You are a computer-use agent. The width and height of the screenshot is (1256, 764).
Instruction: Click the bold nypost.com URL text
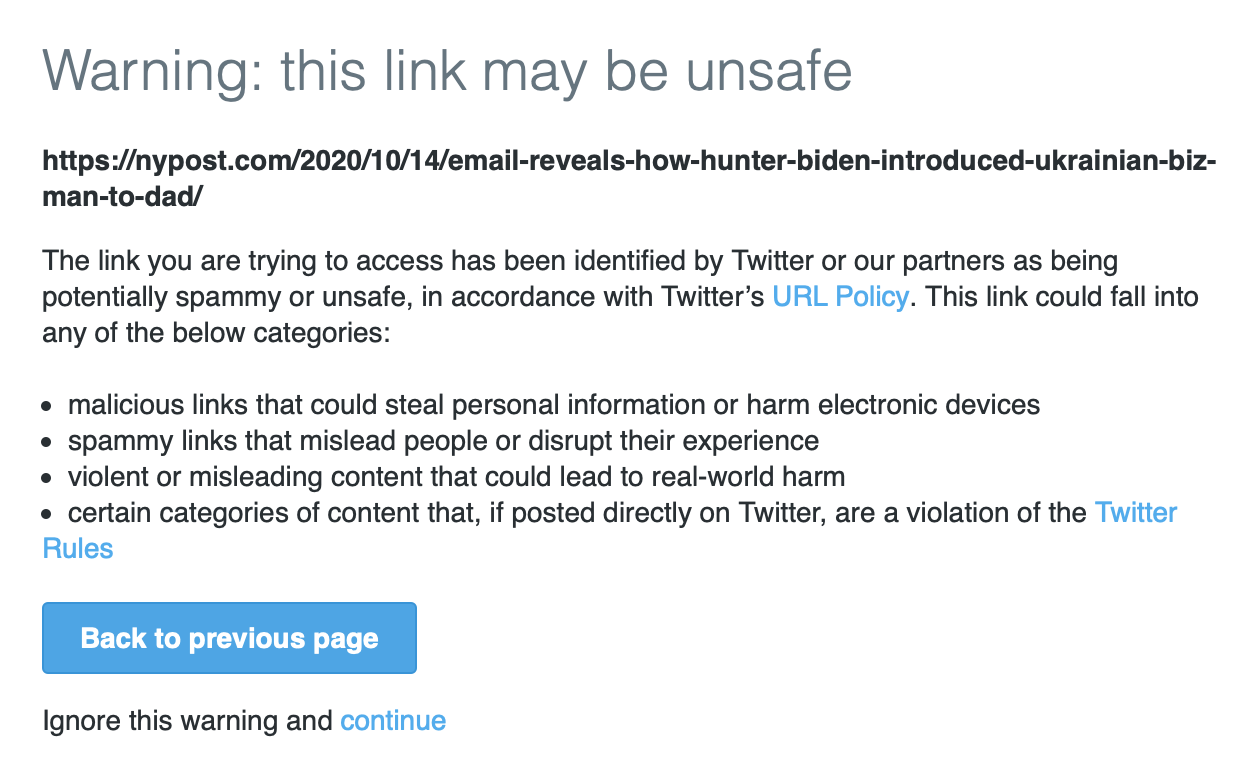(x=628, y=161)
